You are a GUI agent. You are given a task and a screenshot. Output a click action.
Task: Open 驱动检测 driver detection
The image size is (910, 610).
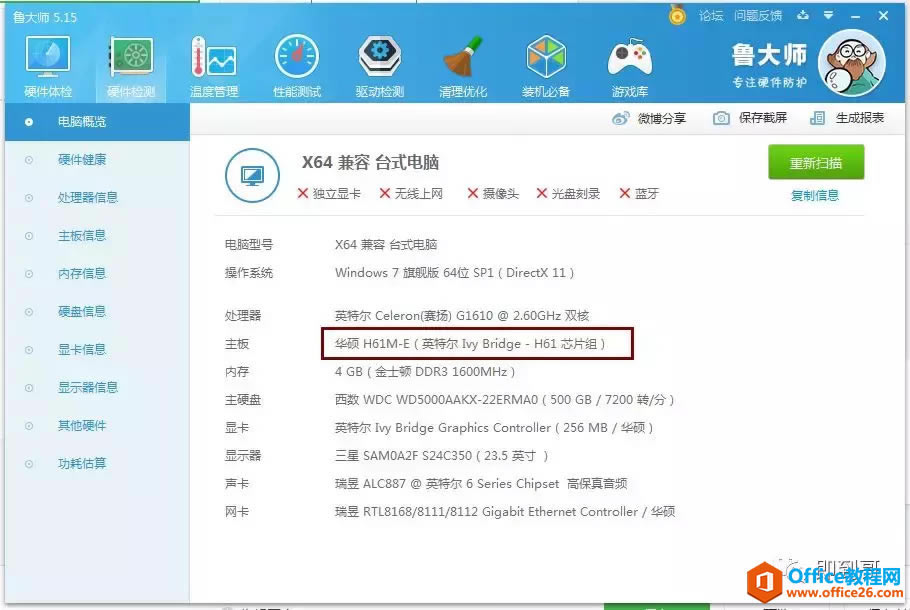380,67
